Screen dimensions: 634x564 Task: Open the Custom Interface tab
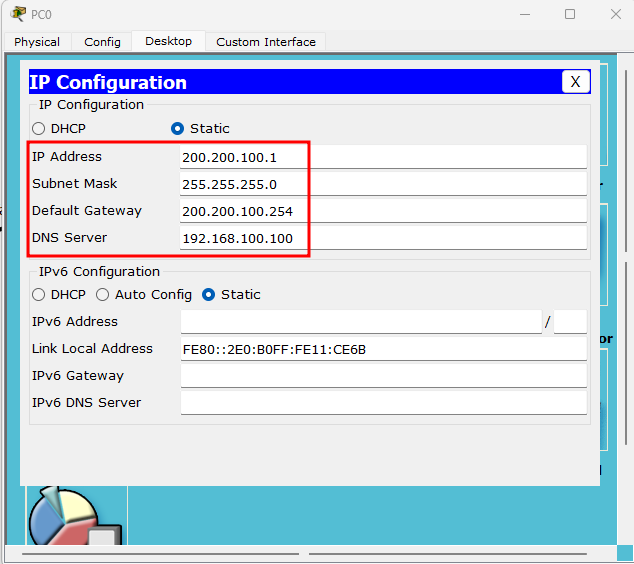tap(266, 42)
